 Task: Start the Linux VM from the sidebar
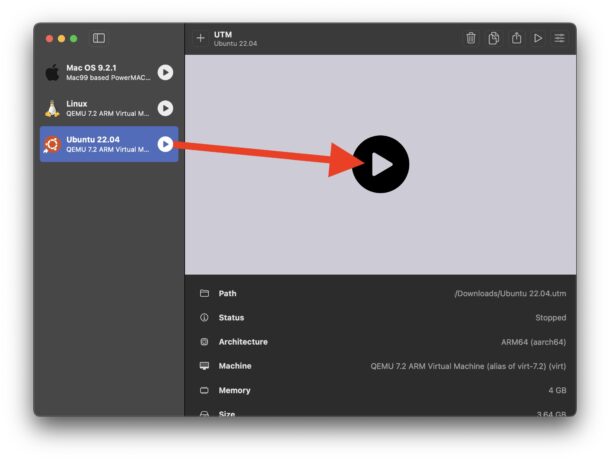coord(165,108)
